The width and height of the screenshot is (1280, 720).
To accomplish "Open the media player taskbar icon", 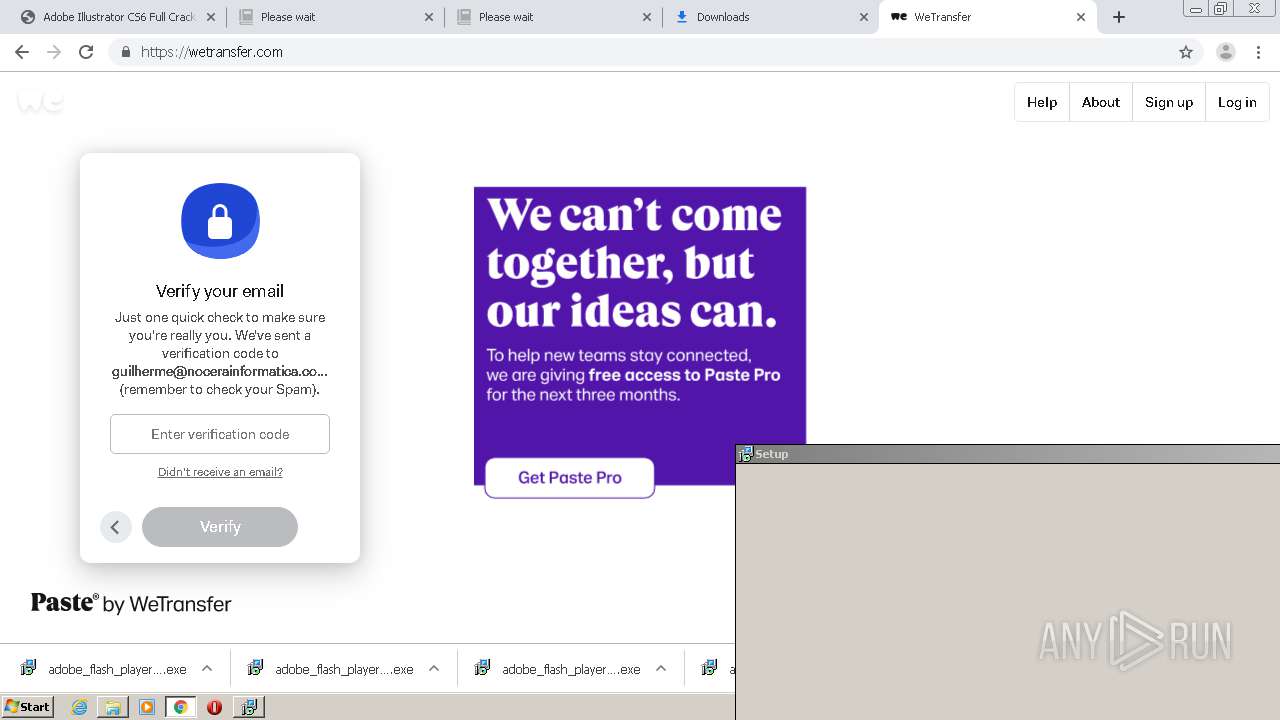I will (x=147, y=707).
